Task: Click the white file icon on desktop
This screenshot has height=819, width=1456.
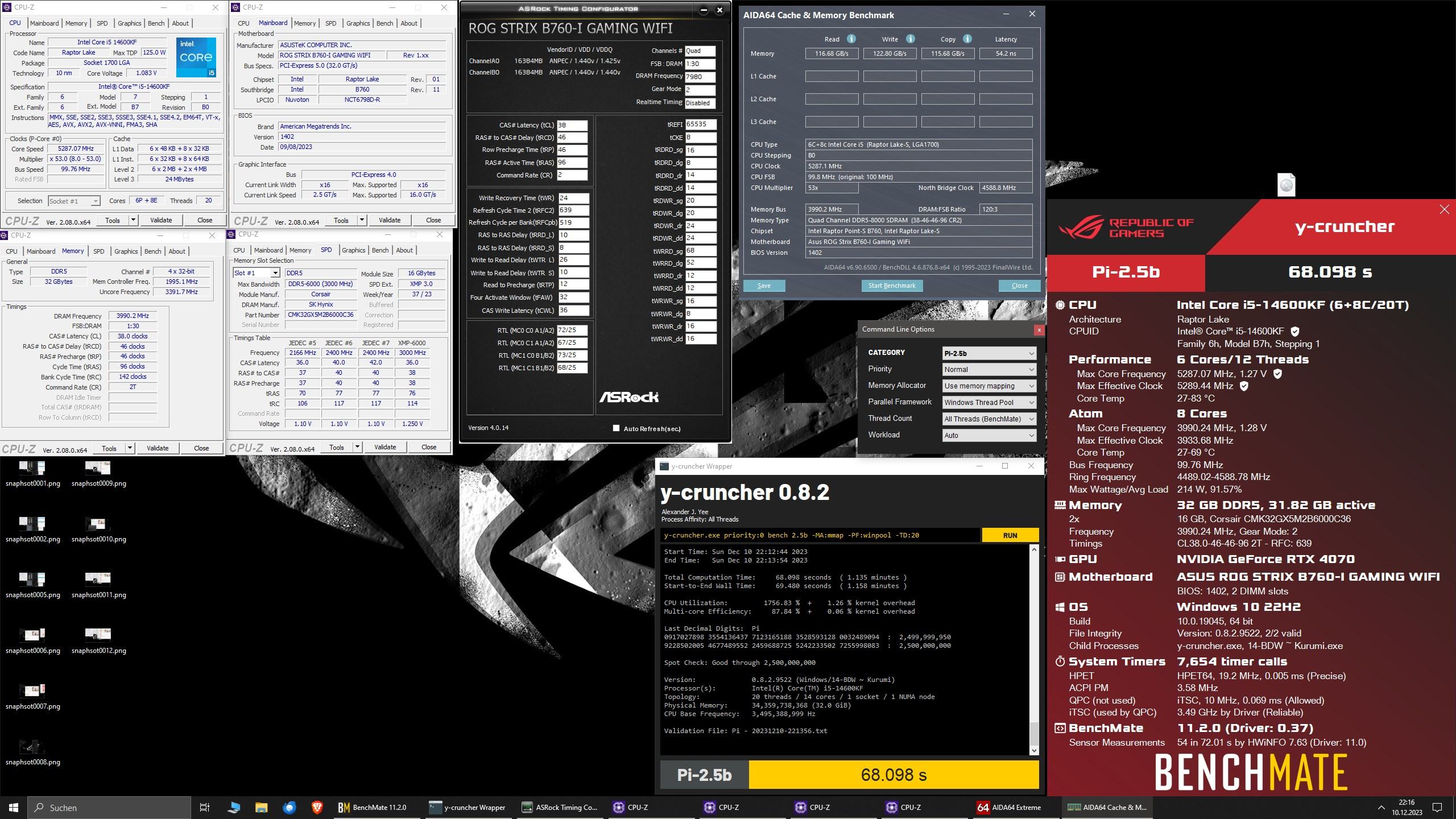Action: point(1286,185)
